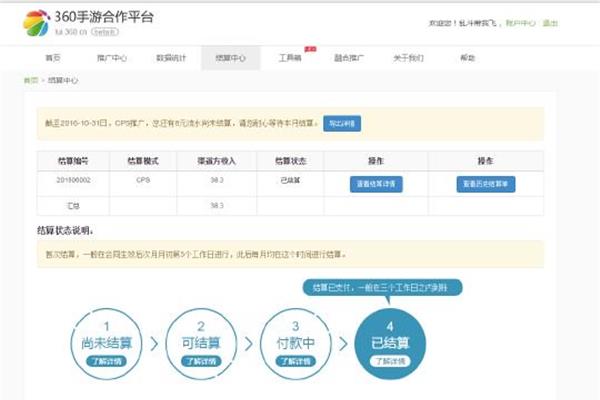Click 了解详情 under 可结算
The height and width of the screenshot is (400, 600).
click(x=201, y=361)
